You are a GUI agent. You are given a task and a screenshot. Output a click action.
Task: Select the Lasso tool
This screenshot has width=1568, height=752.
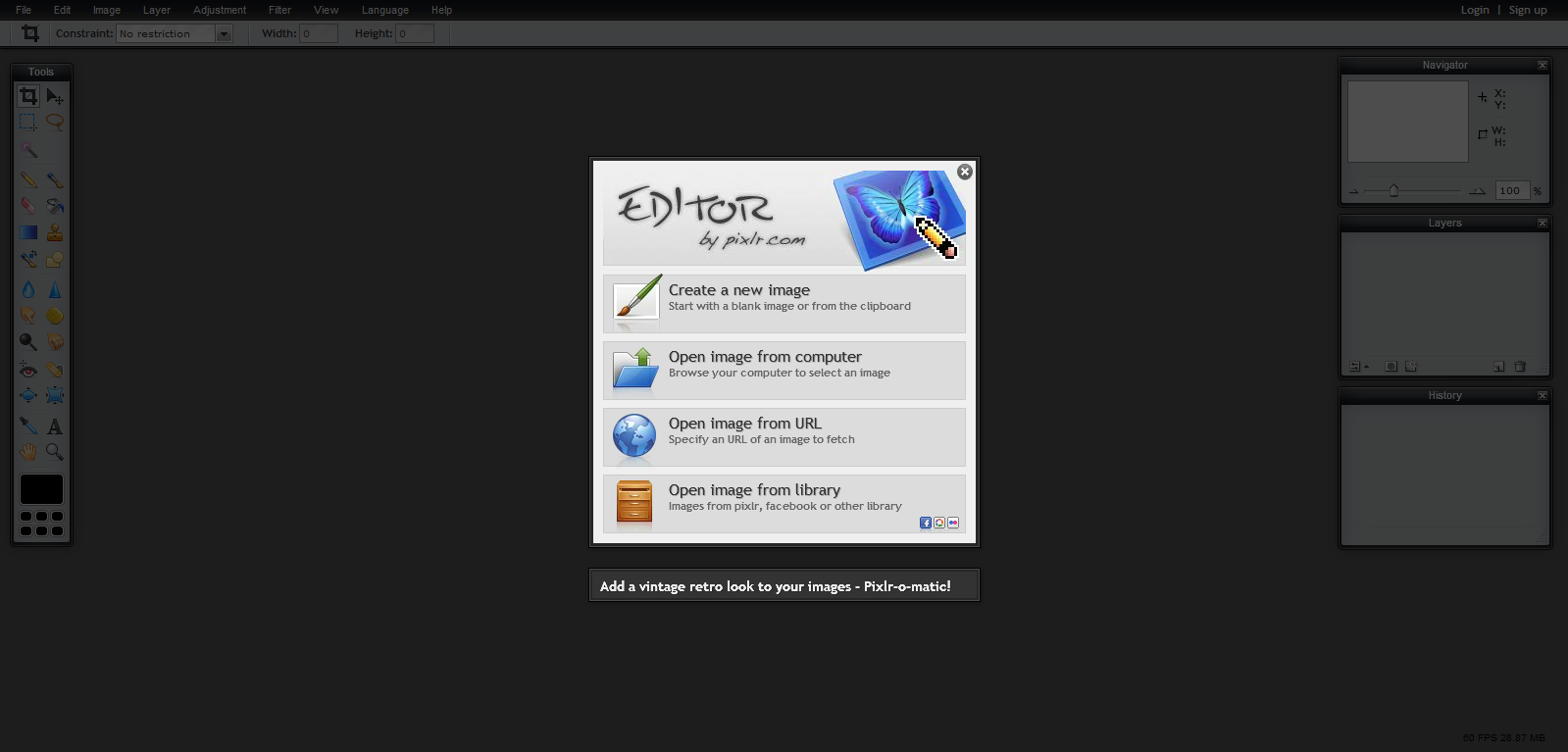click(55, 123)
